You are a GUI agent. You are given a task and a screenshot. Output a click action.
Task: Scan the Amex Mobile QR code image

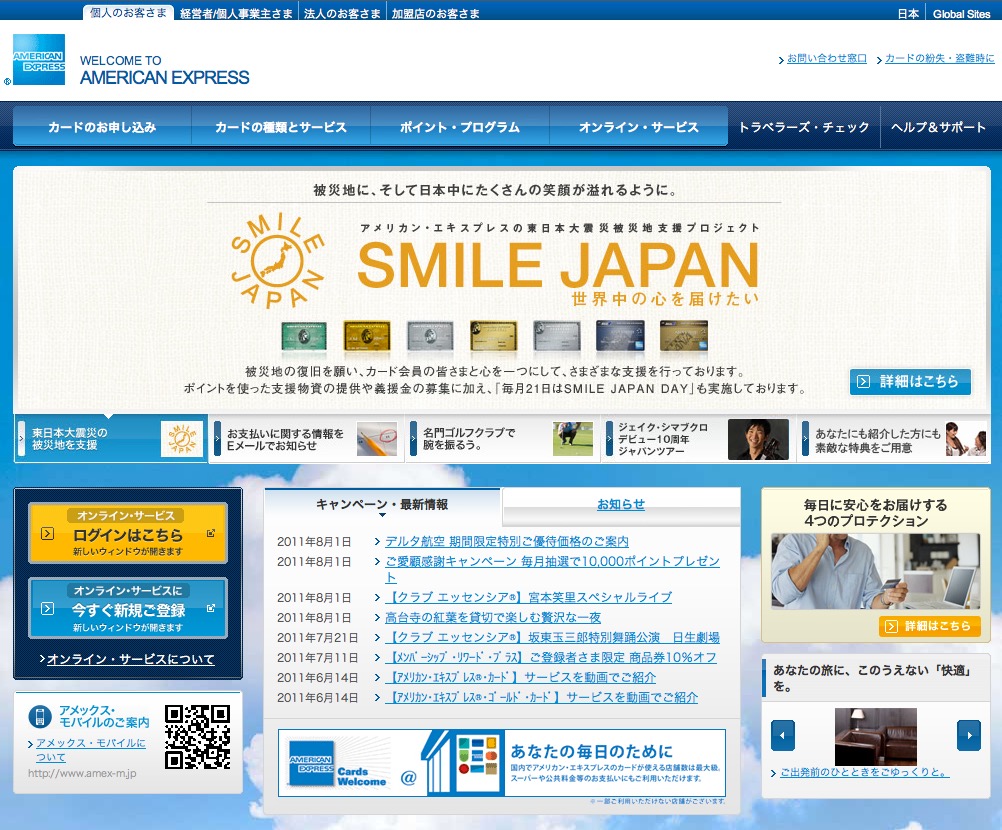point(197,737)
